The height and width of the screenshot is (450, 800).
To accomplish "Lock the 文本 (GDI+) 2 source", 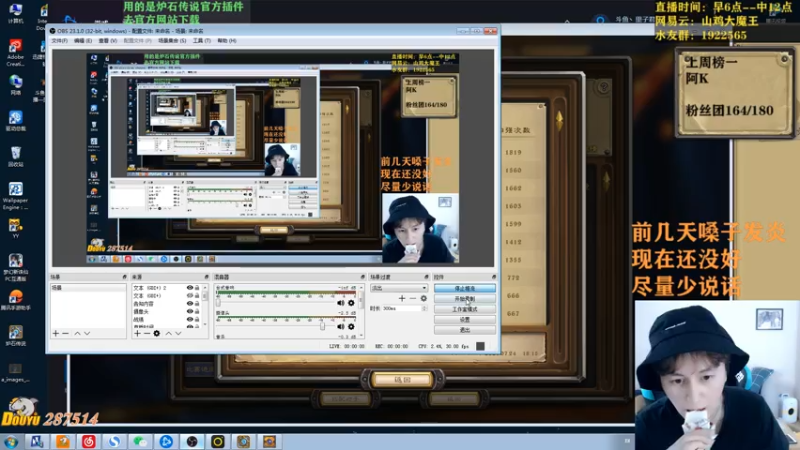I will coord(197,288).
